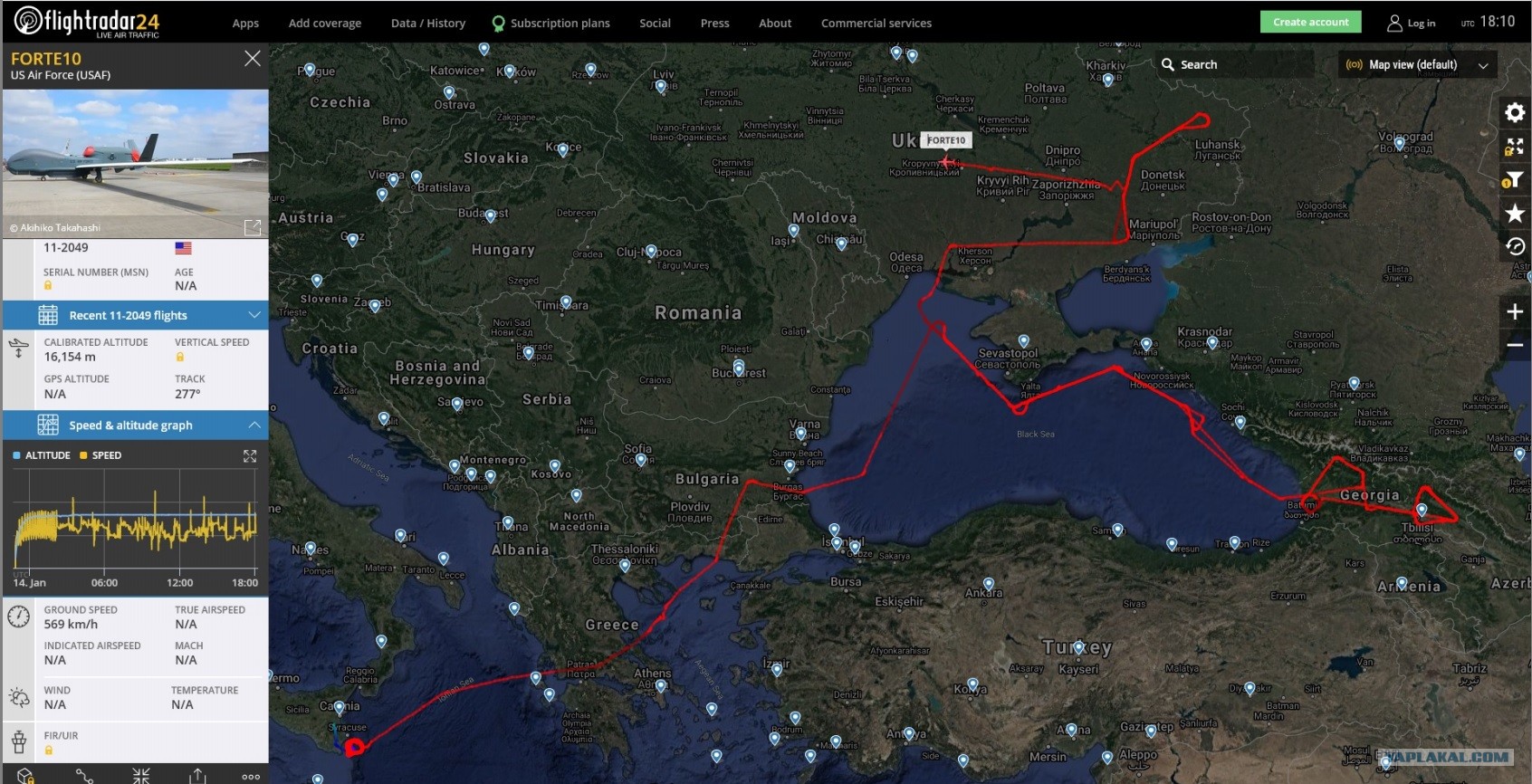This screenshot has height=784, width=1532.
Task: Click the US flag icon
Action: [x=183, y=248]
